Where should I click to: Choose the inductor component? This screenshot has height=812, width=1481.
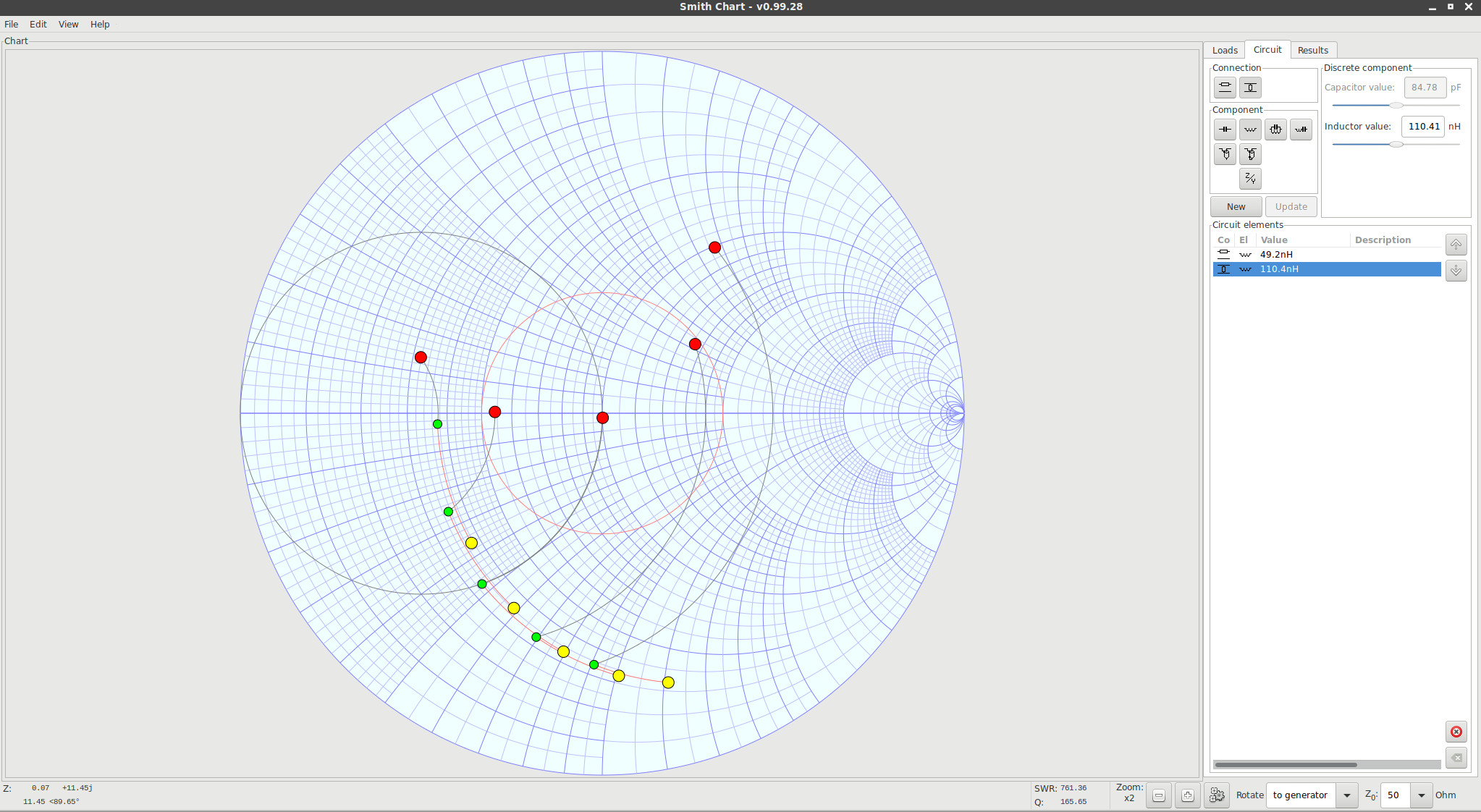tap(1250, 130)
